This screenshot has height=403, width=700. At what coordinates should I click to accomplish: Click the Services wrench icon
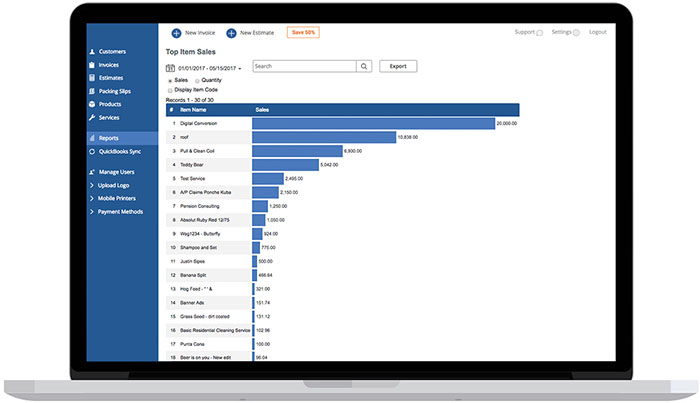(92, 117)
